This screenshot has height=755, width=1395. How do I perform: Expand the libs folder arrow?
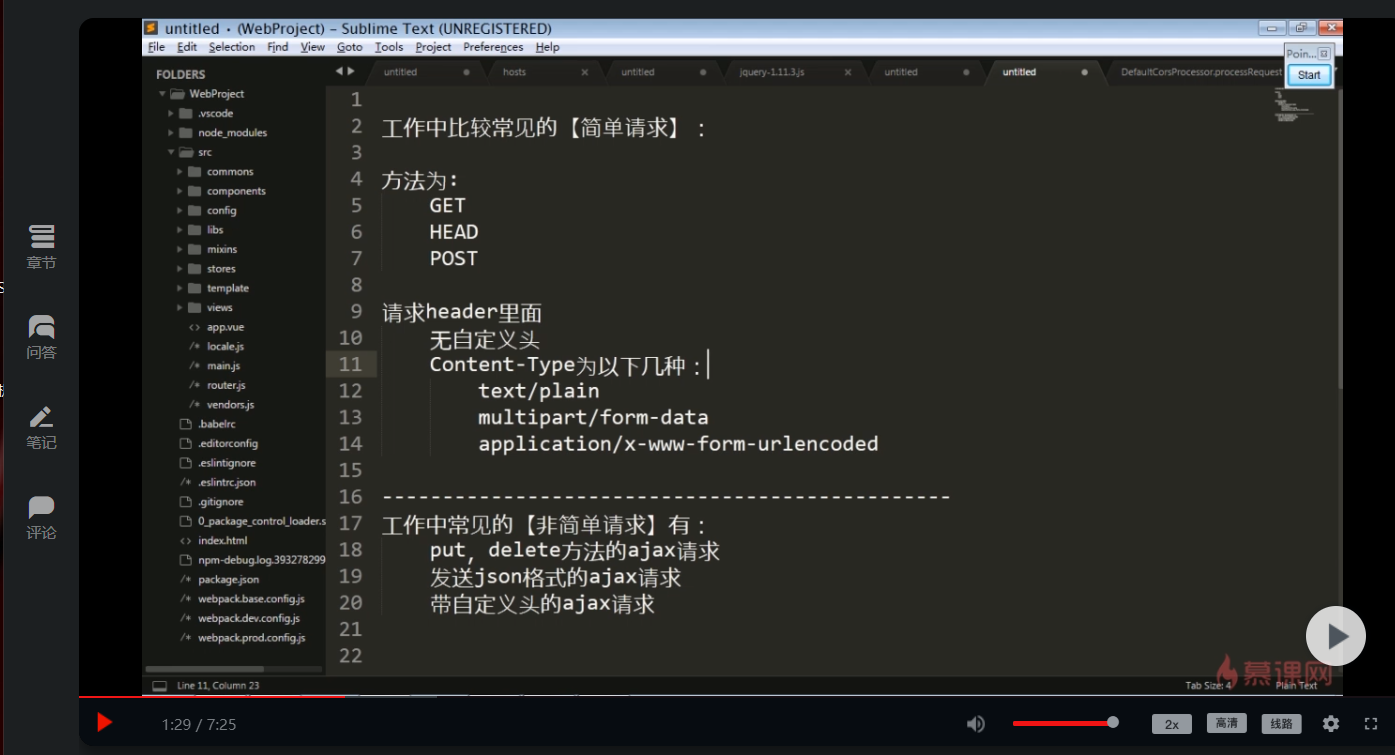point(180,230)
